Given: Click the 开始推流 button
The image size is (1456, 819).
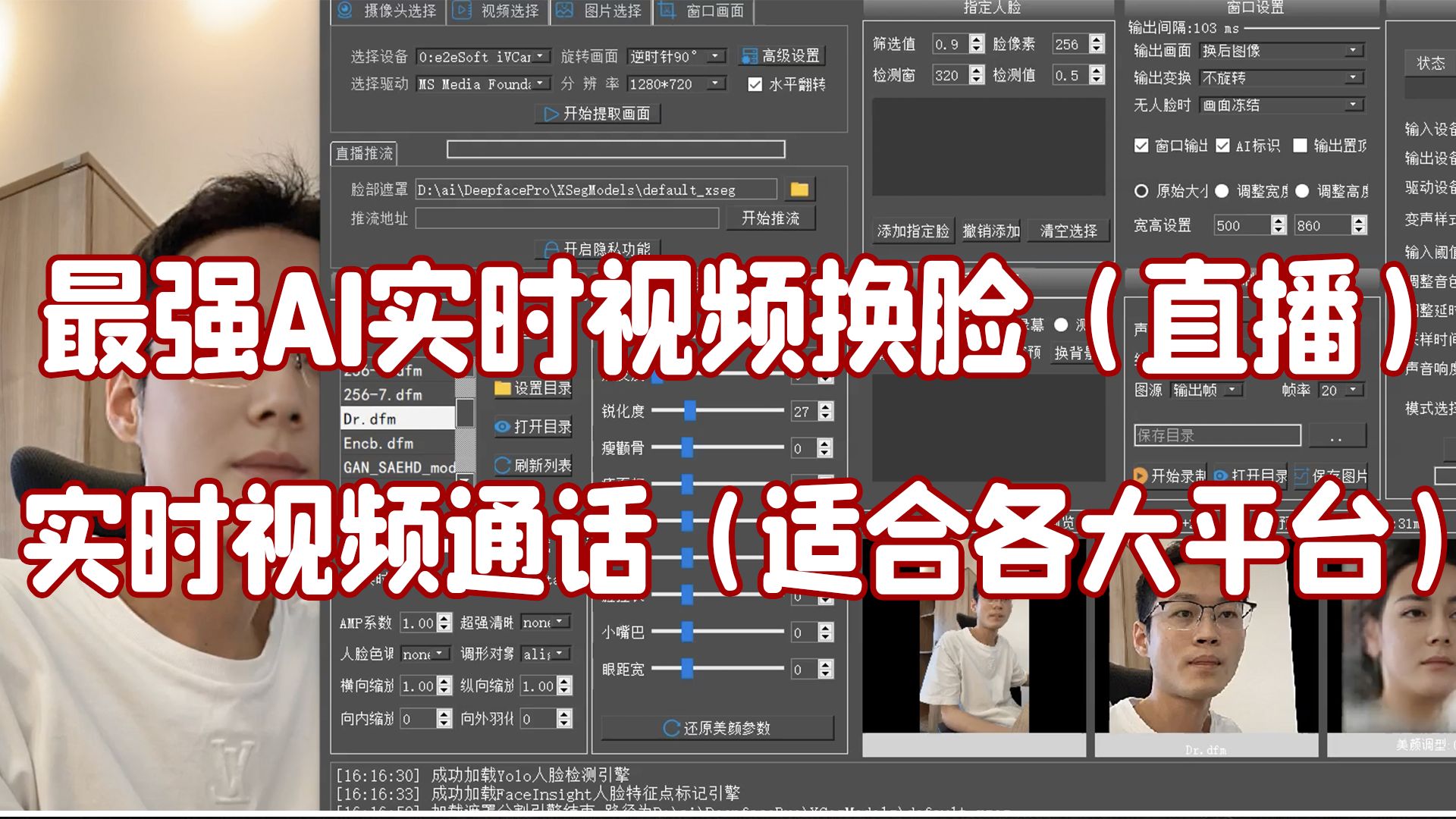Looking at the screenshot, I should (x=771, y=218).
